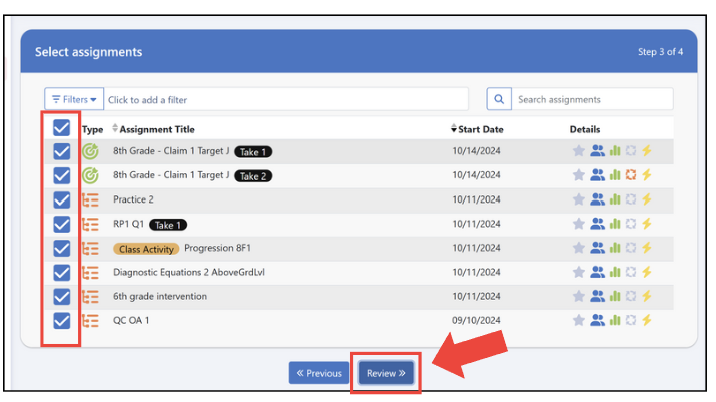Click the target type icon for Take 1 assignment
Viewport: 716px width, 402px height.
click(90, 151)
